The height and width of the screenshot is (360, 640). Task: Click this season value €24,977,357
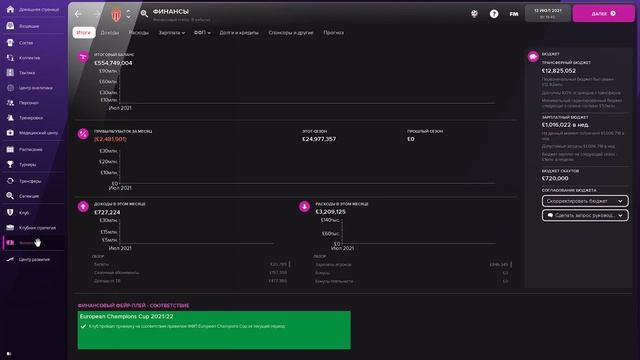319,139
